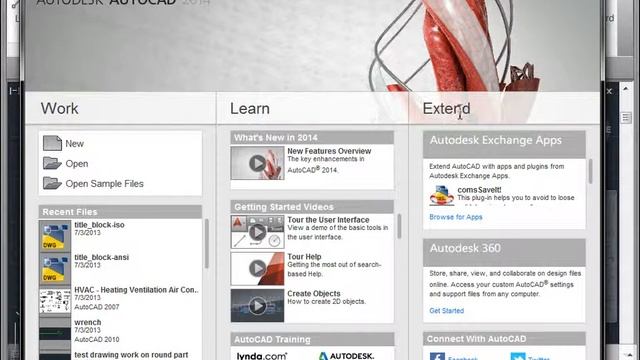Click test drawing work on round part
Viewport: 640px width, 360px height.
[x=131, y=355]
